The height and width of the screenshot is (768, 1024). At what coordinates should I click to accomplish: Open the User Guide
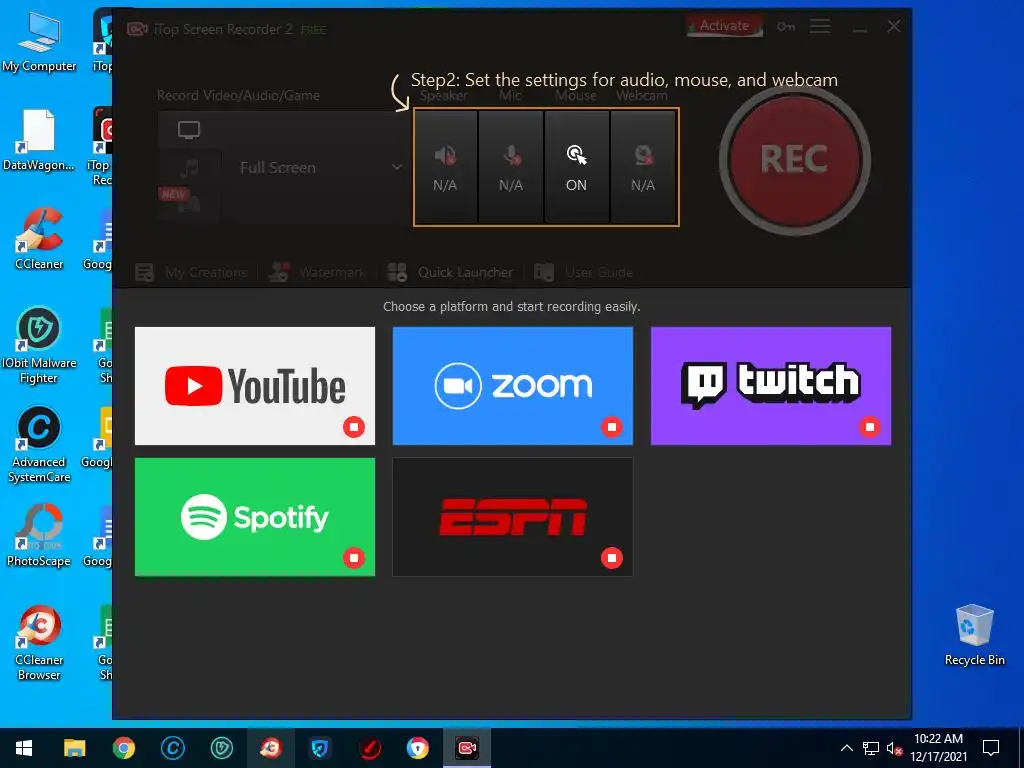tap(583, 272)
